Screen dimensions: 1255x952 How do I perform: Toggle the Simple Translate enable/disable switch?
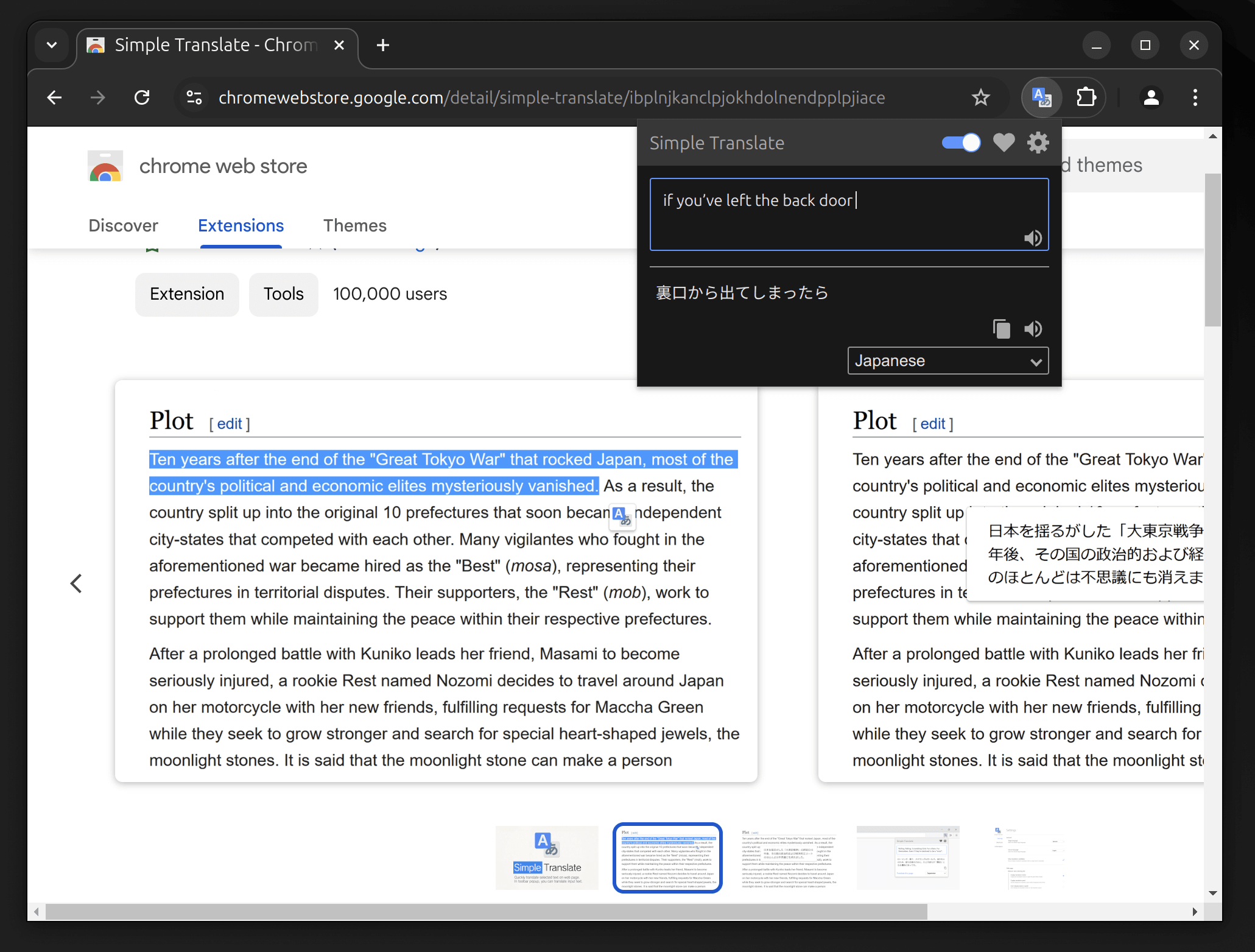960,143
